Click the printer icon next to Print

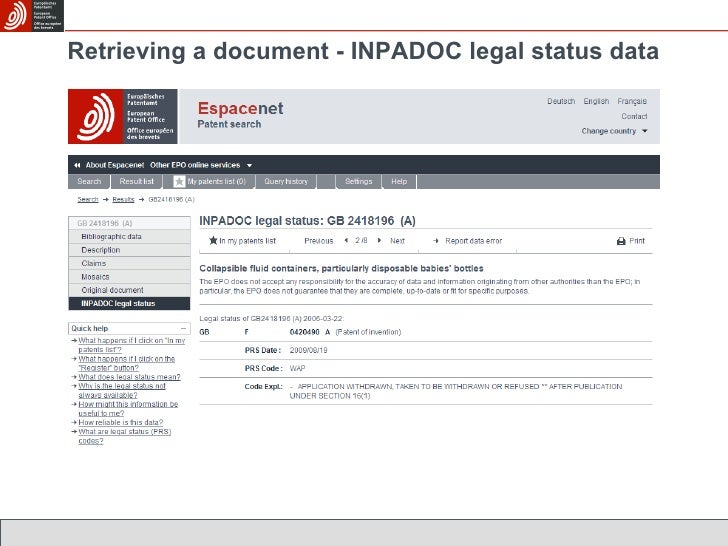(x=621, y=241)
